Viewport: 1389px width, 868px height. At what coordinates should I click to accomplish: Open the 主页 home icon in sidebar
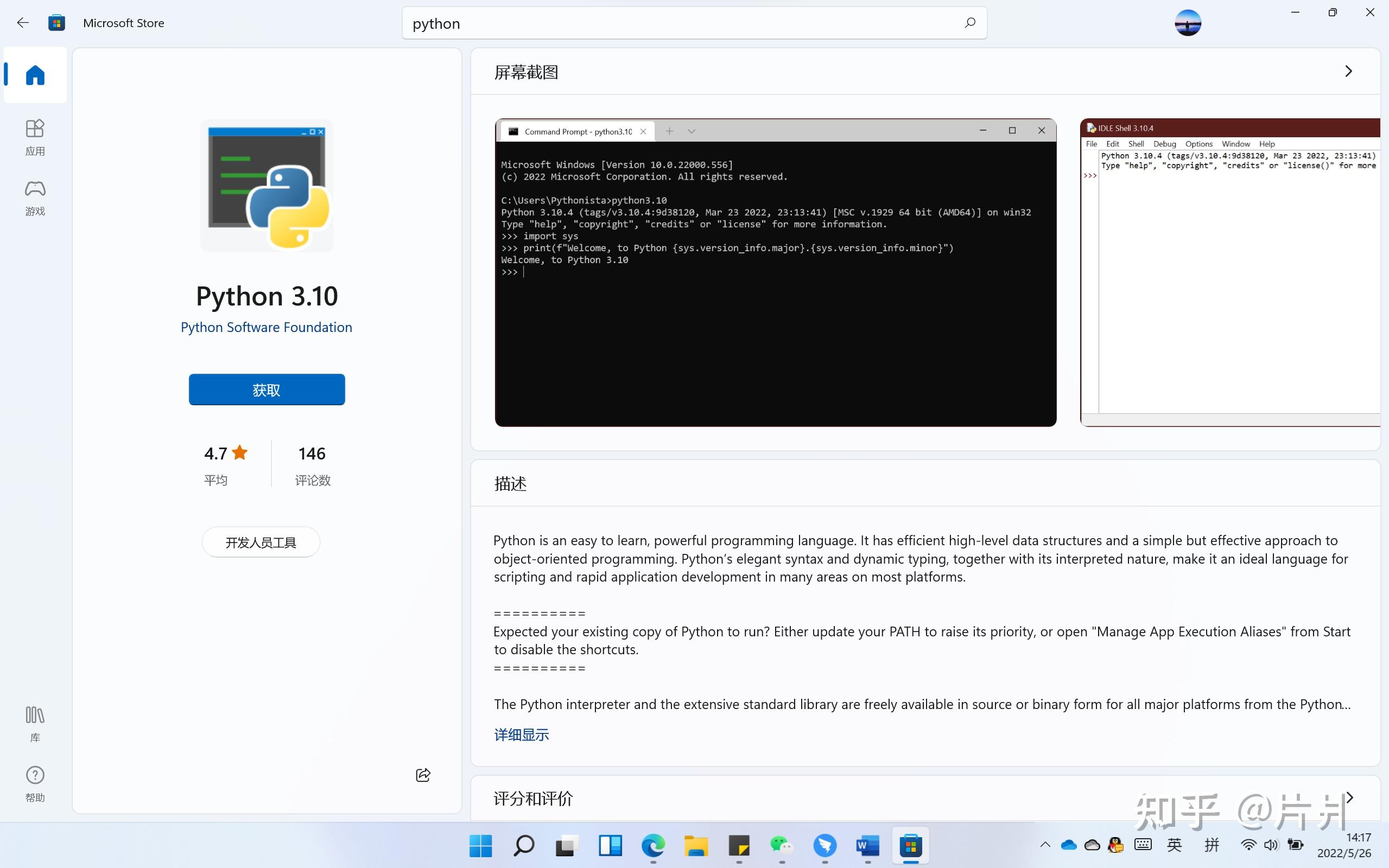34,75
